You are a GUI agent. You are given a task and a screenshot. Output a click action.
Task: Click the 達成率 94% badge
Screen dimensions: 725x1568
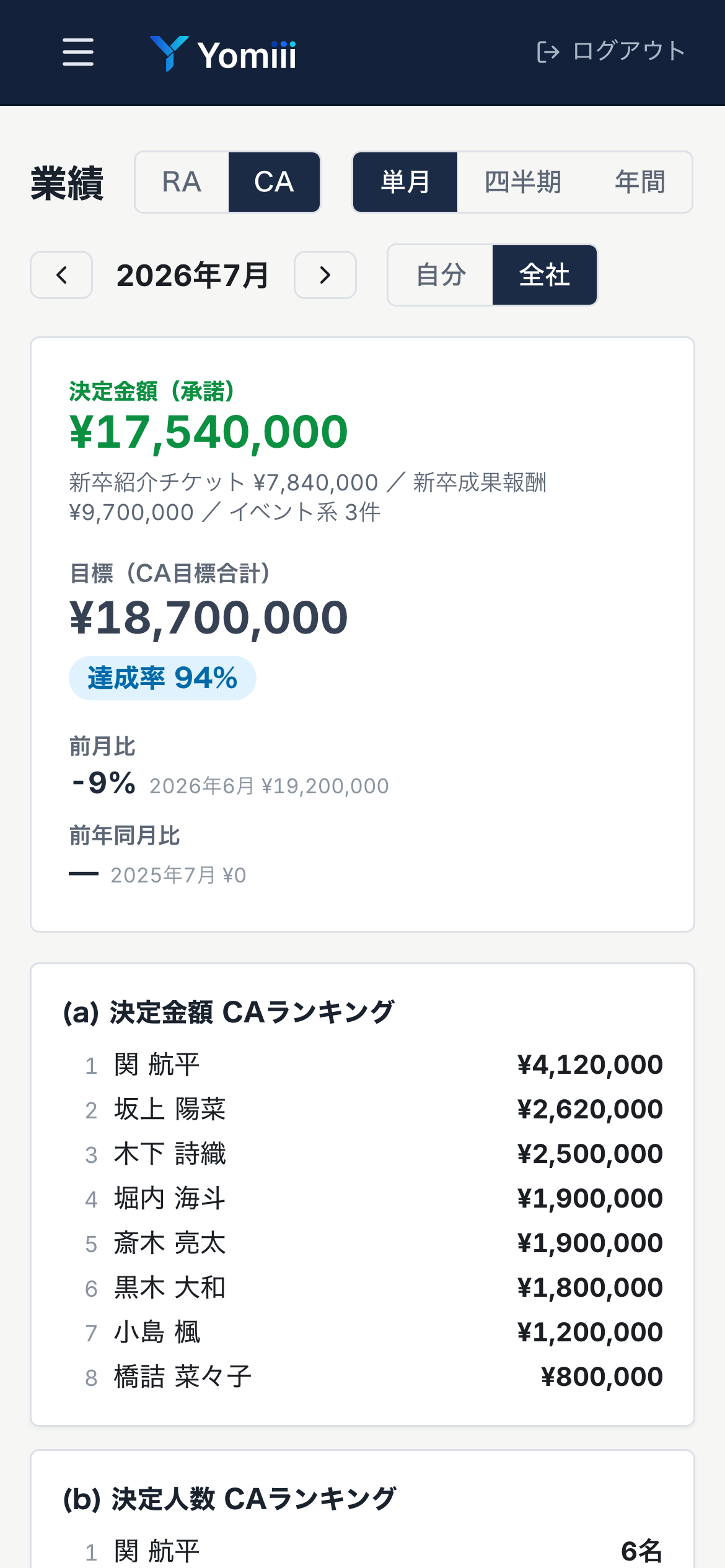point(162,678)
